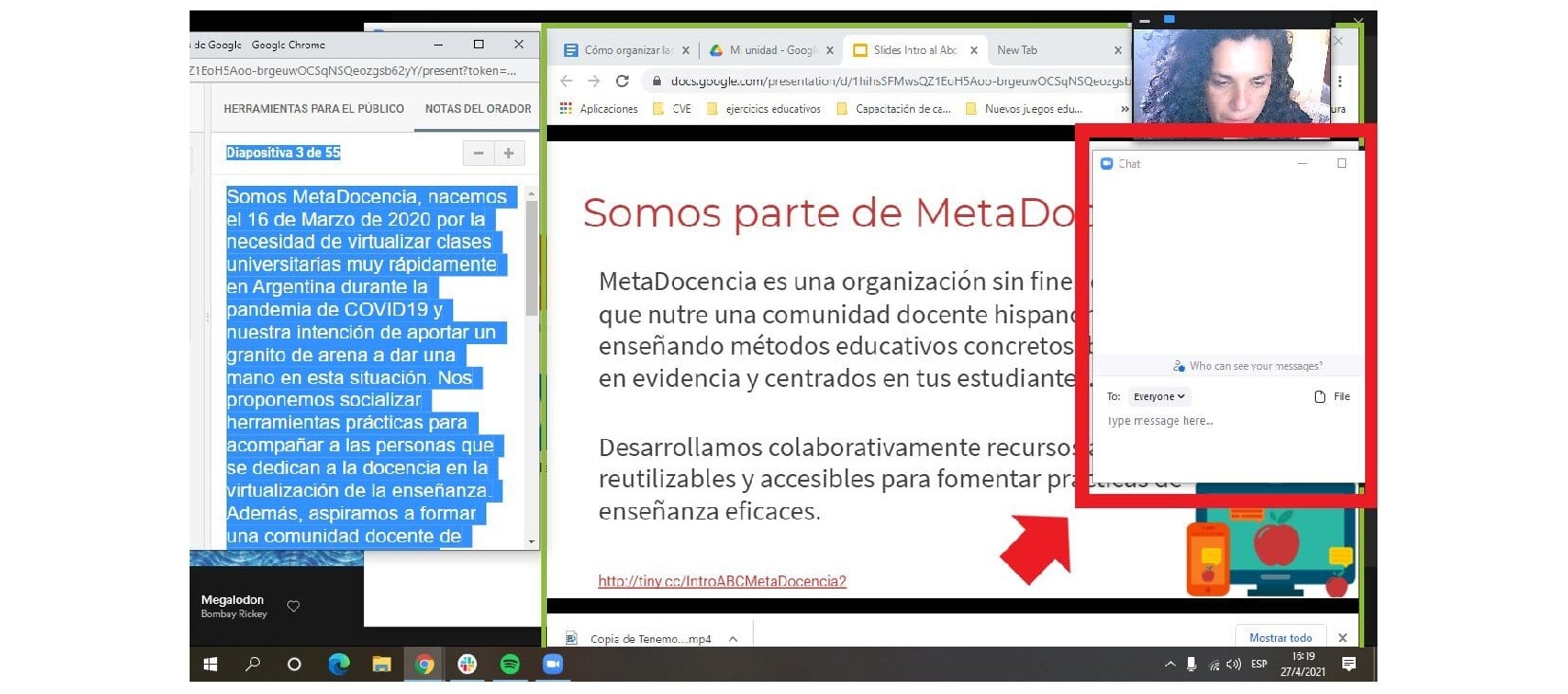Open Zoom from the taskbar
This screenshot has width=1568, height=694.
(553, 665)
